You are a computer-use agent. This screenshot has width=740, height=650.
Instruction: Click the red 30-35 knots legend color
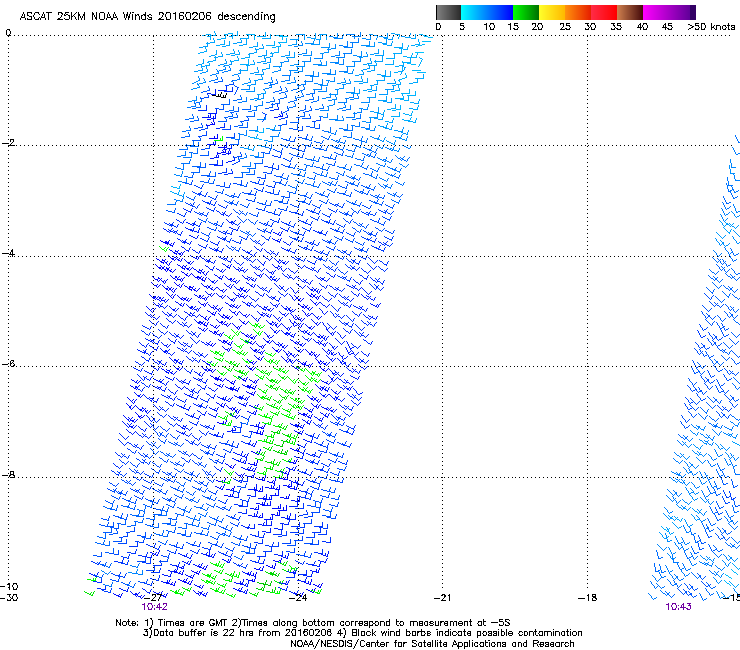coord(604,12)
